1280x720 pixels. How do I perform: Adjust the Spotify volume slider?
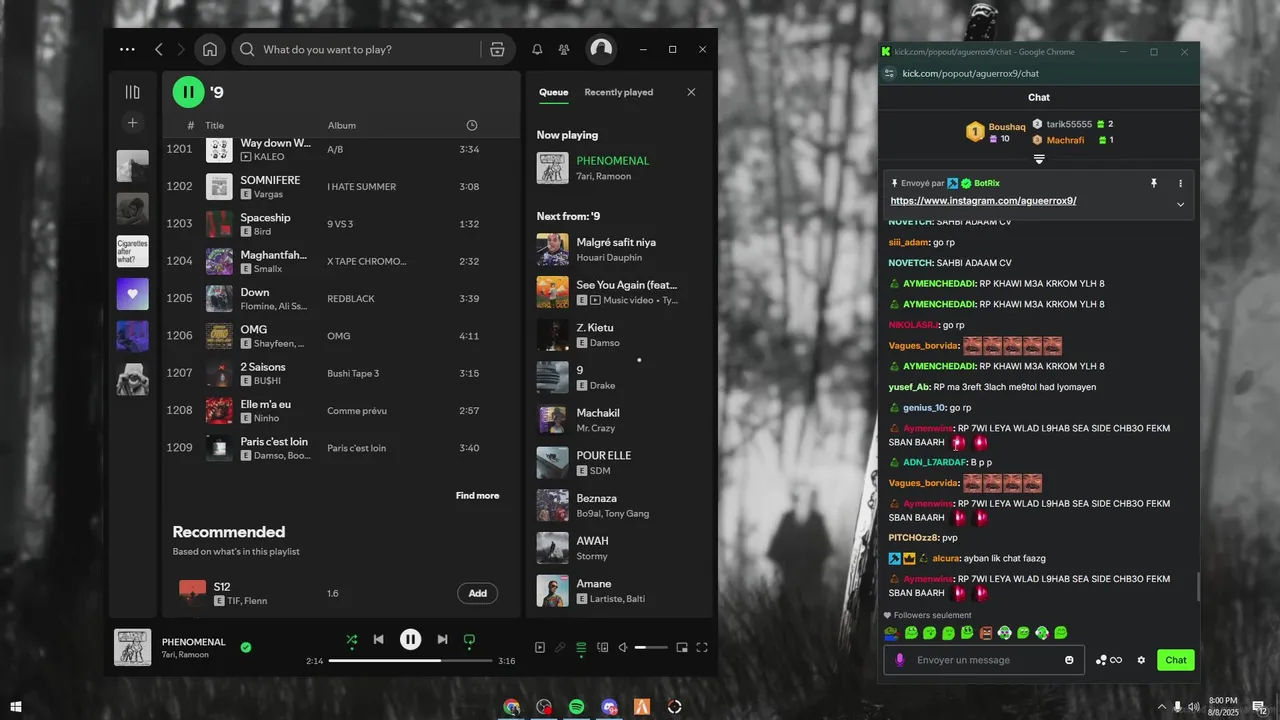[651, 648]
